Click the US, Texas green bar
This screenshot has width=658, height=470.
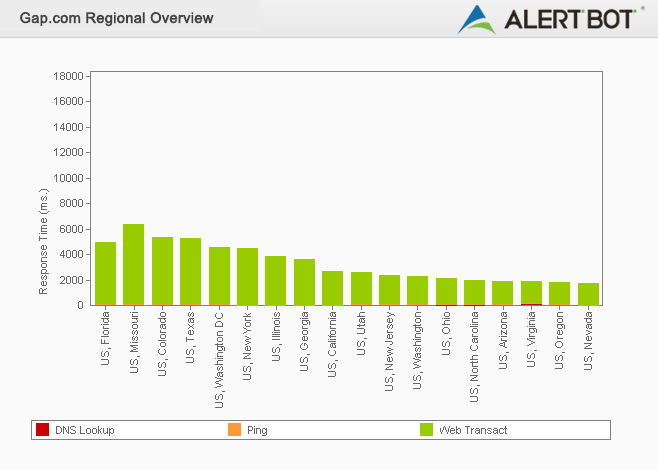coord(190,271)
